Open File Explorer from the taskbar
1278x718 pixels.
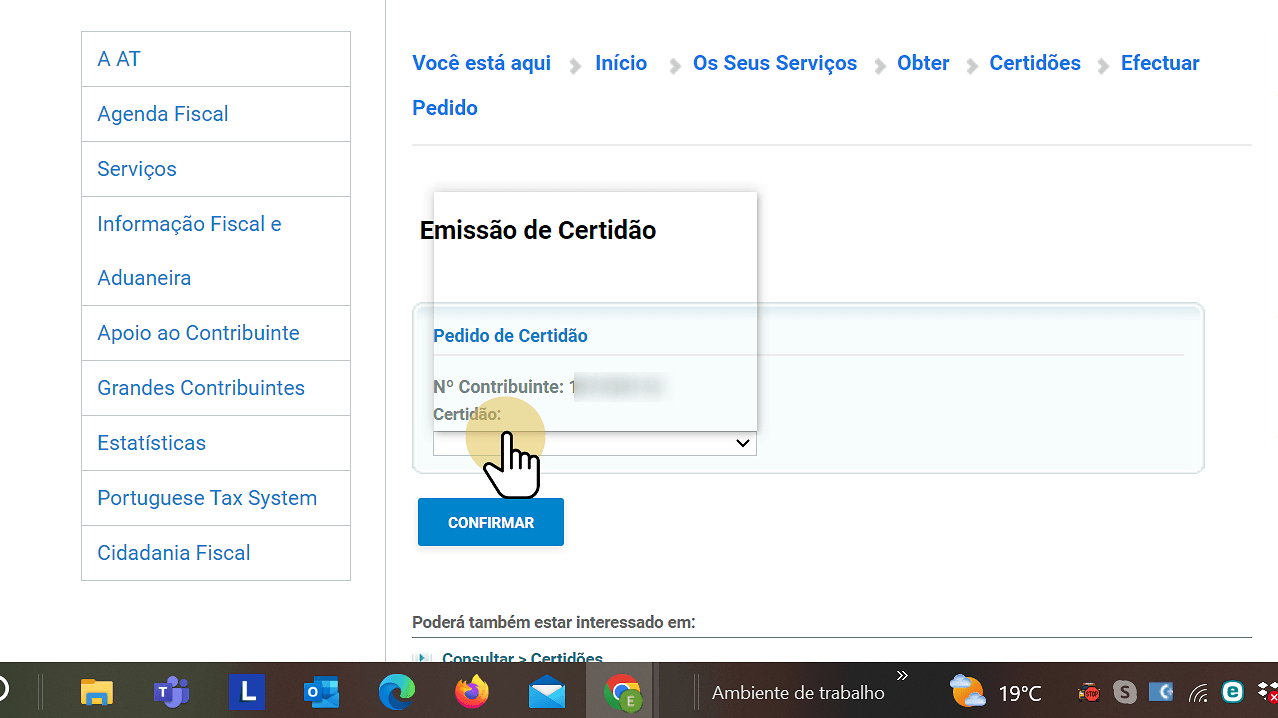coord(96,692)
